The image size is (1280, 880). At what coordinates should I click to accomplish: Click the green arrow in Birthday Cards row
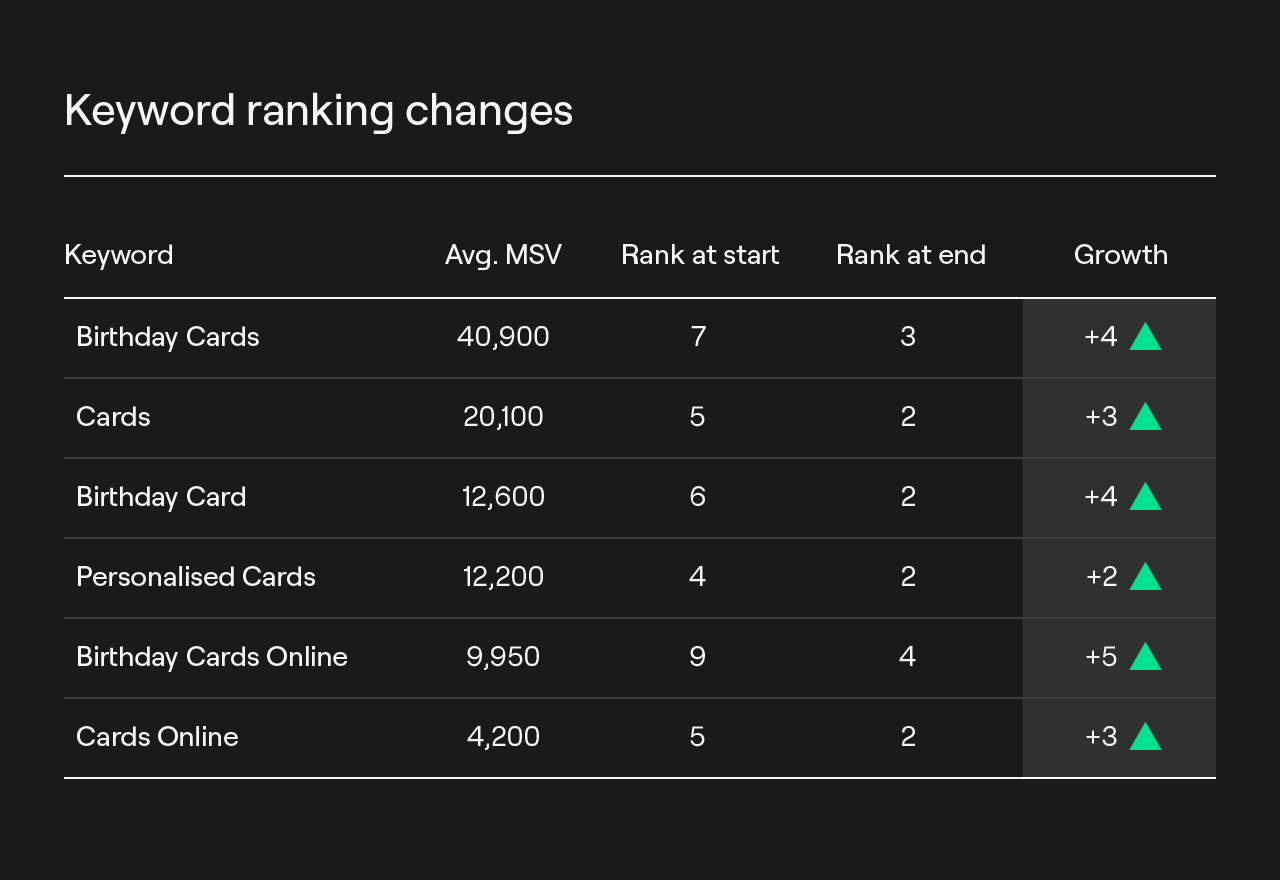point(1145,337)
